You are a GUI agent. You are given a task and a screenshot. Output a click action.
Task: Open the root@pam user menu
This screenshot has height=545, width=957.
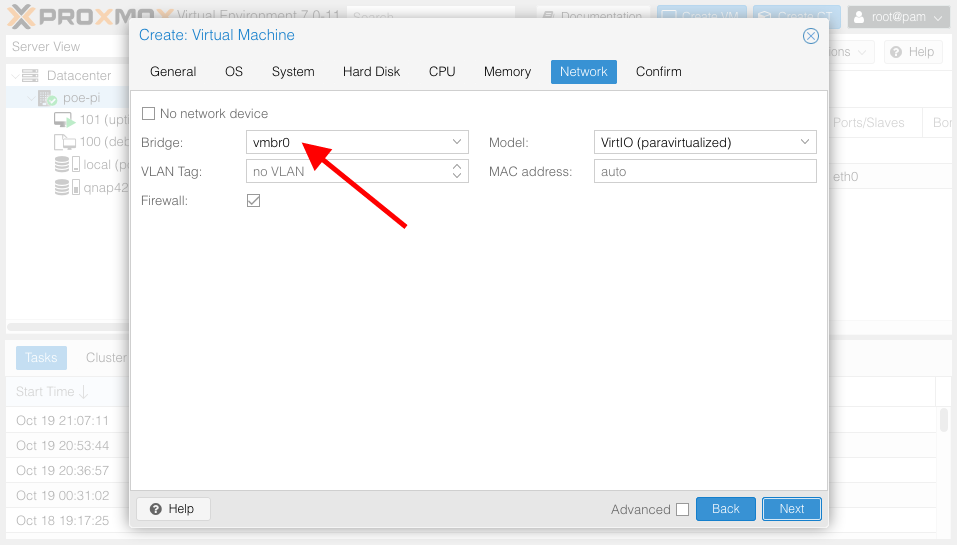click(x=897, y=17)
